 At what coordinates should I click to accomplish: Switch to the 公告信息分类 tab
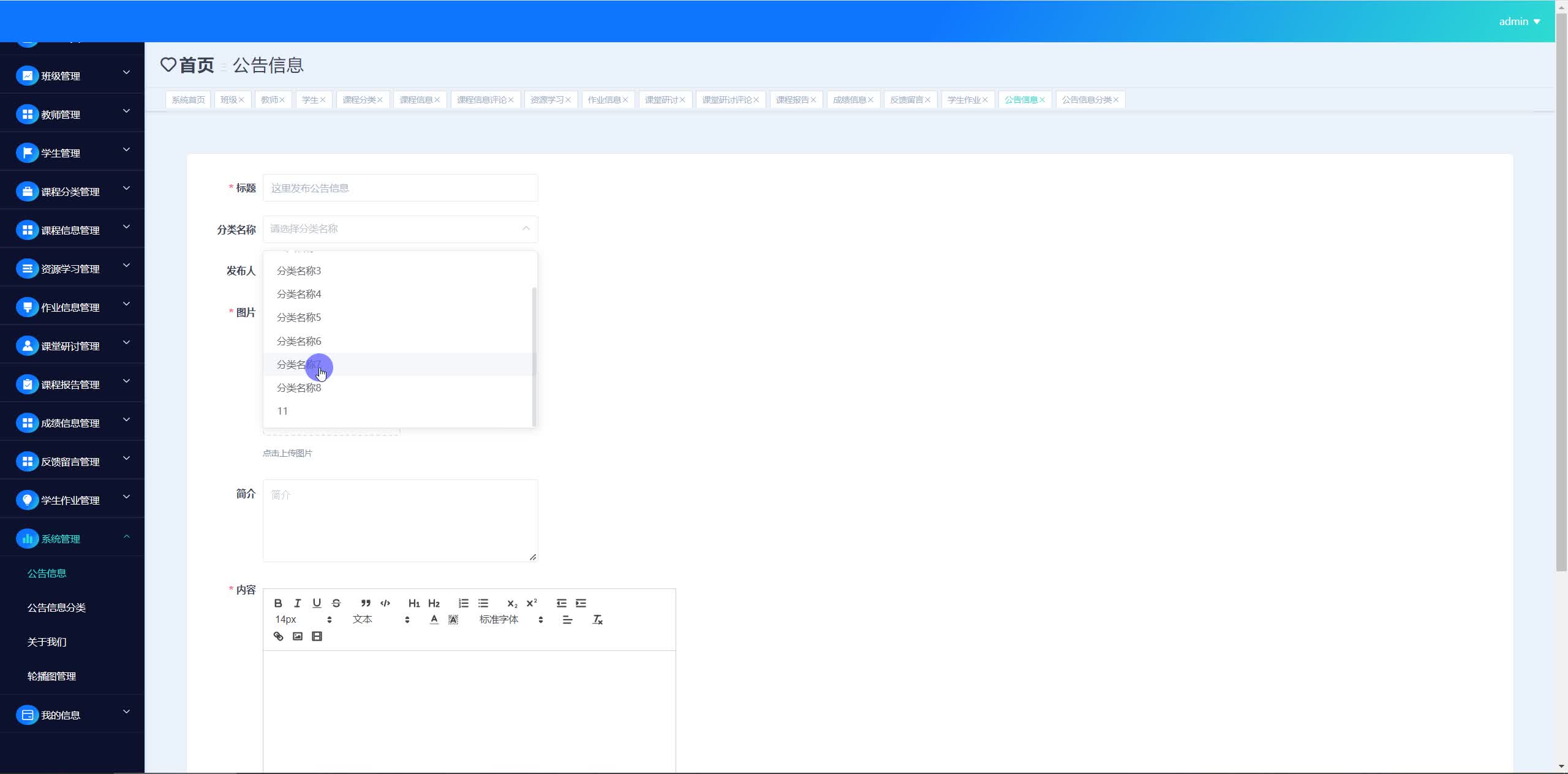pos(1086,100)
